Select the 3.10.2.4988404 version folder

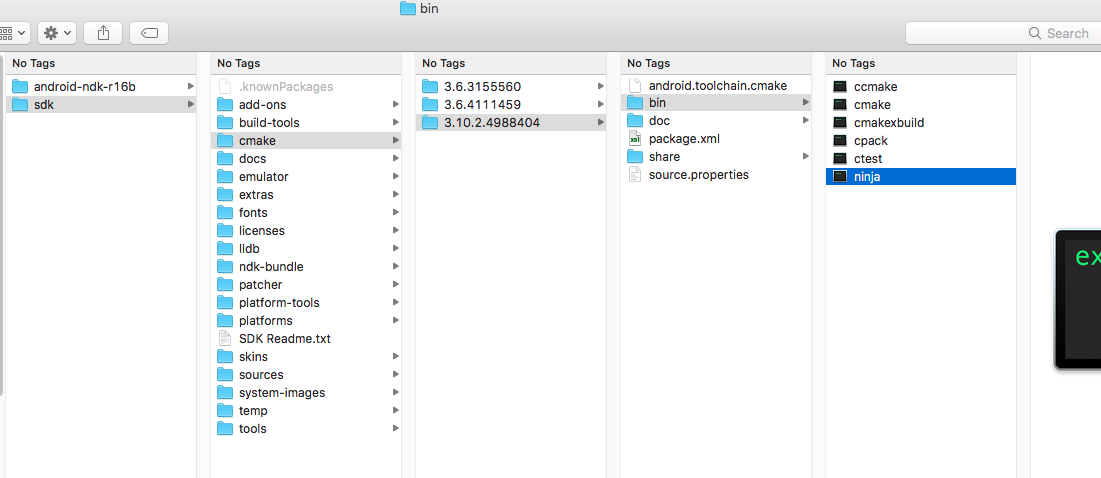(x=510, y=123)
